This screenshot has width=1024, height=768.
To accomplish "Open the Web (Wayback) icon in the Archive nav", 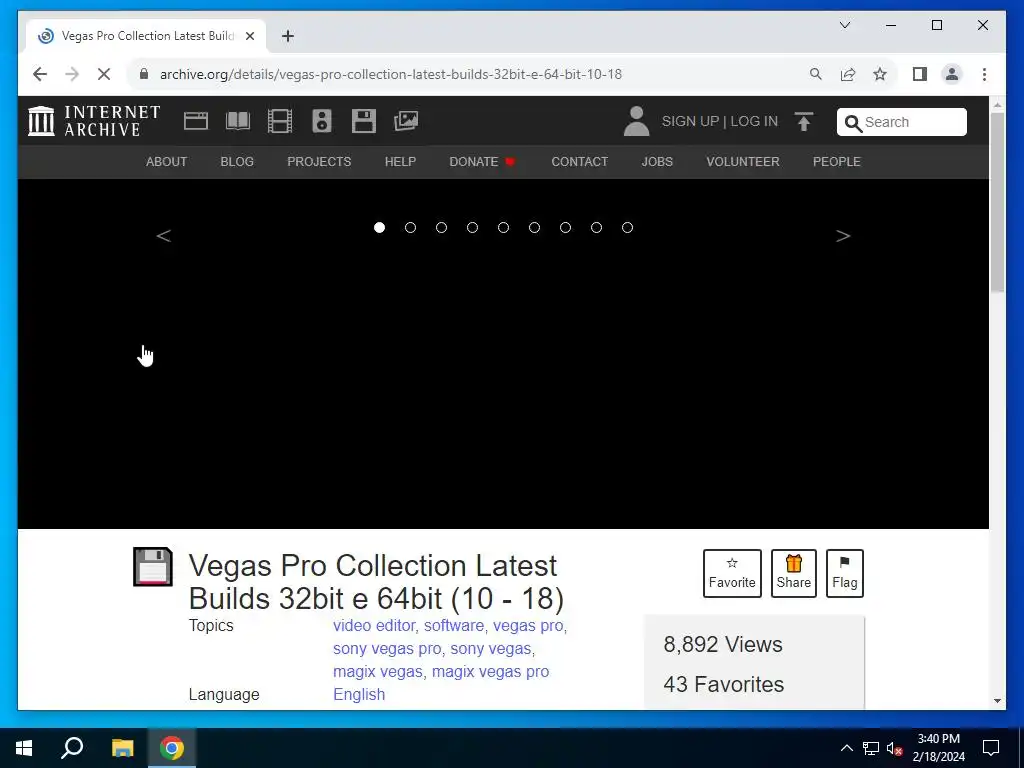I will pyautogui.click(x=196, y=121).
